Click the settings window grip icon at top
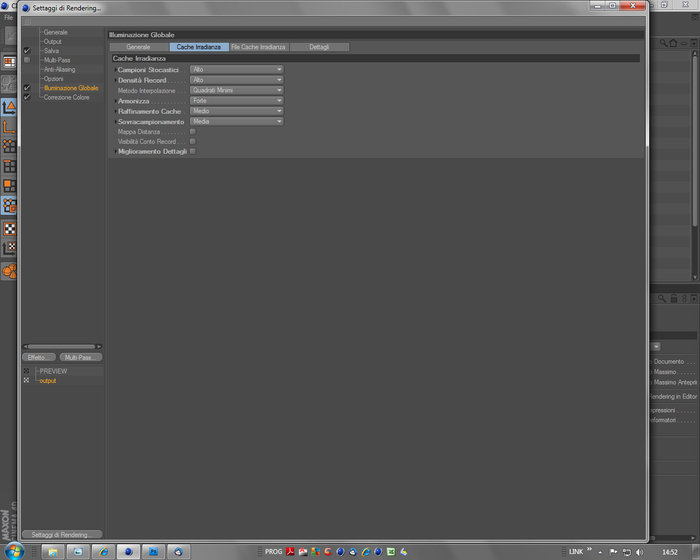Image resolution: width=700 pixels, height=560 pixels. (27, 21)
